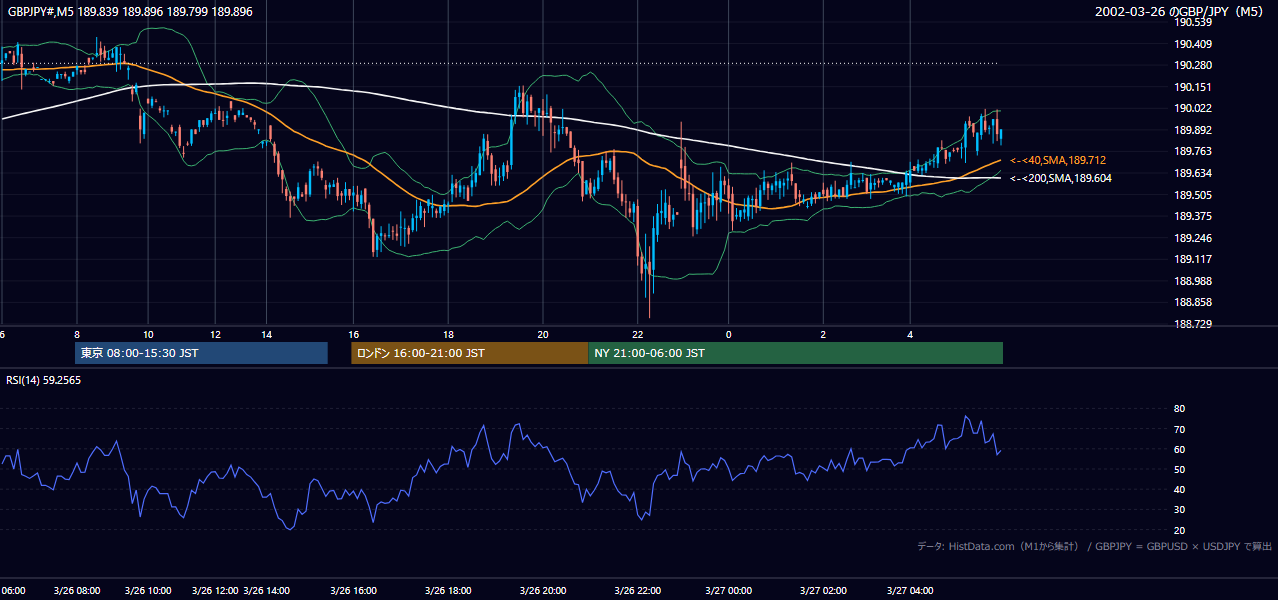Click price axis value 190.409
This screenshot has width=1278, height=600.
(x=1194, y=44)
